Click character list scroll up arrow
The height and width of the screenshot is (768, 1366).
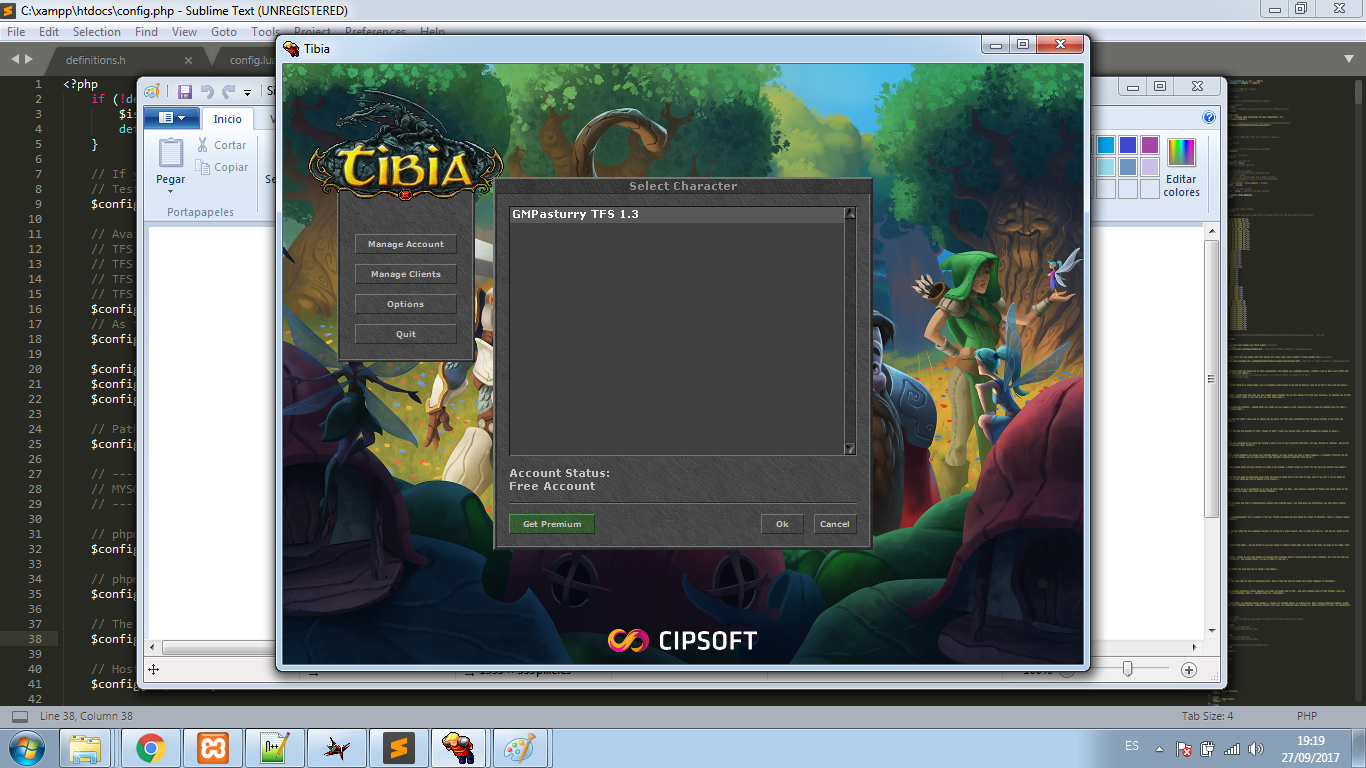pos(850,213)
